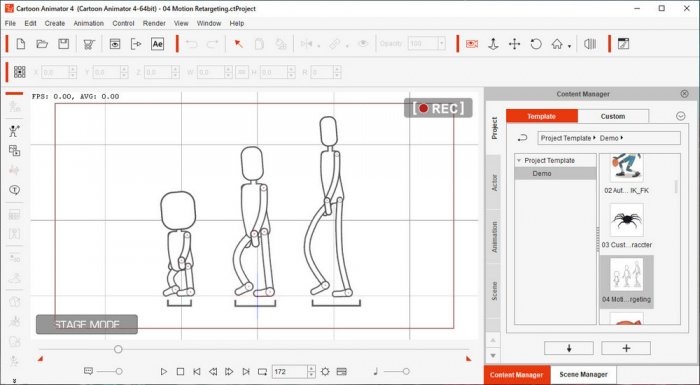Click the Content Manager bottom tab
The image size is (700, 385).
point(517,375)
